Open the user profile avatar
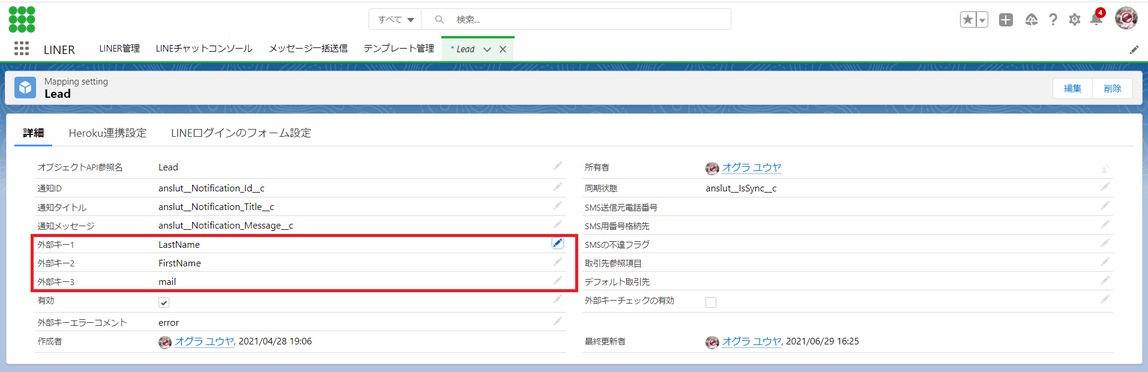The width and height of the screenshot is (1148, 372). [1125, 19]
